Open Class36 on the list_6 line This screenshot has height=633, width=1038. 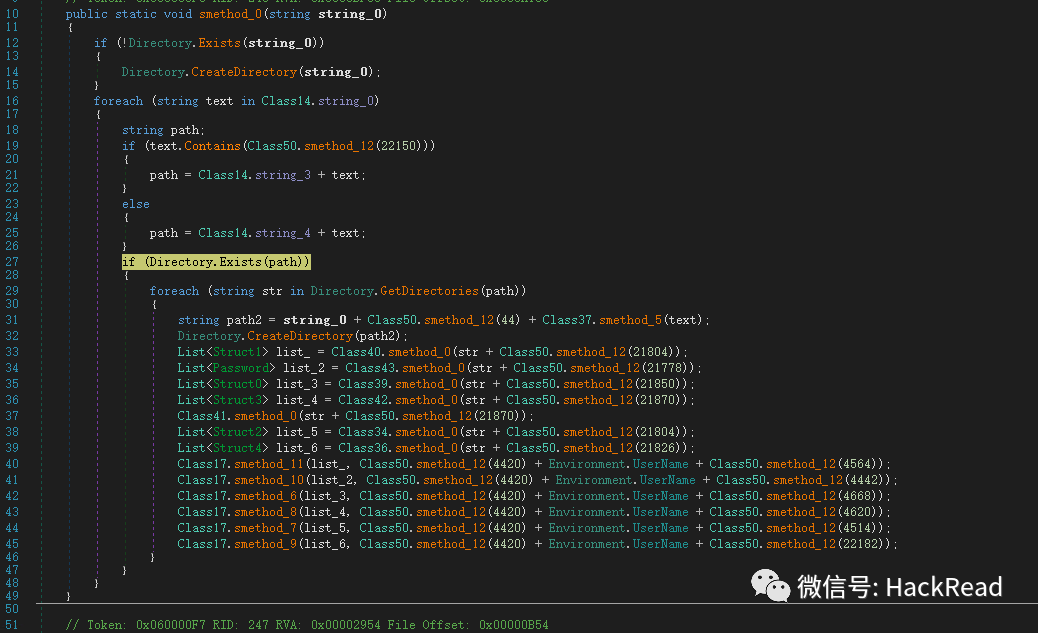[x=363, y=448]
